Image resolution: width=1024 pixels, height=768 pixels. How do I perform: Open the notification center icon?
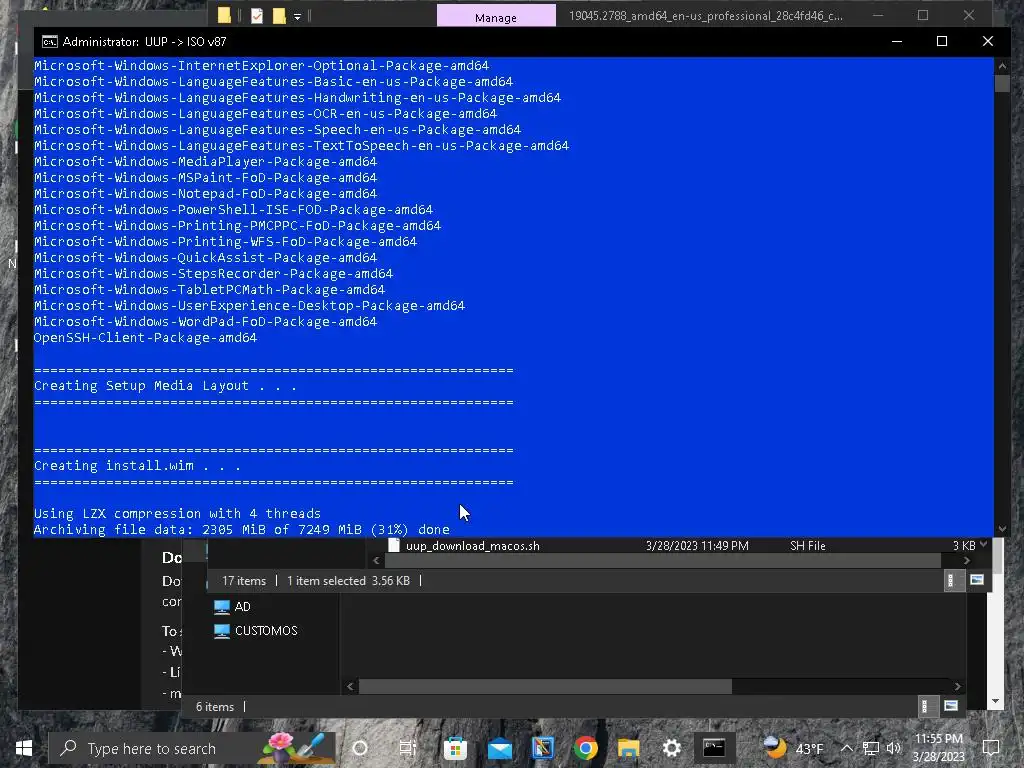click(991, 748)
